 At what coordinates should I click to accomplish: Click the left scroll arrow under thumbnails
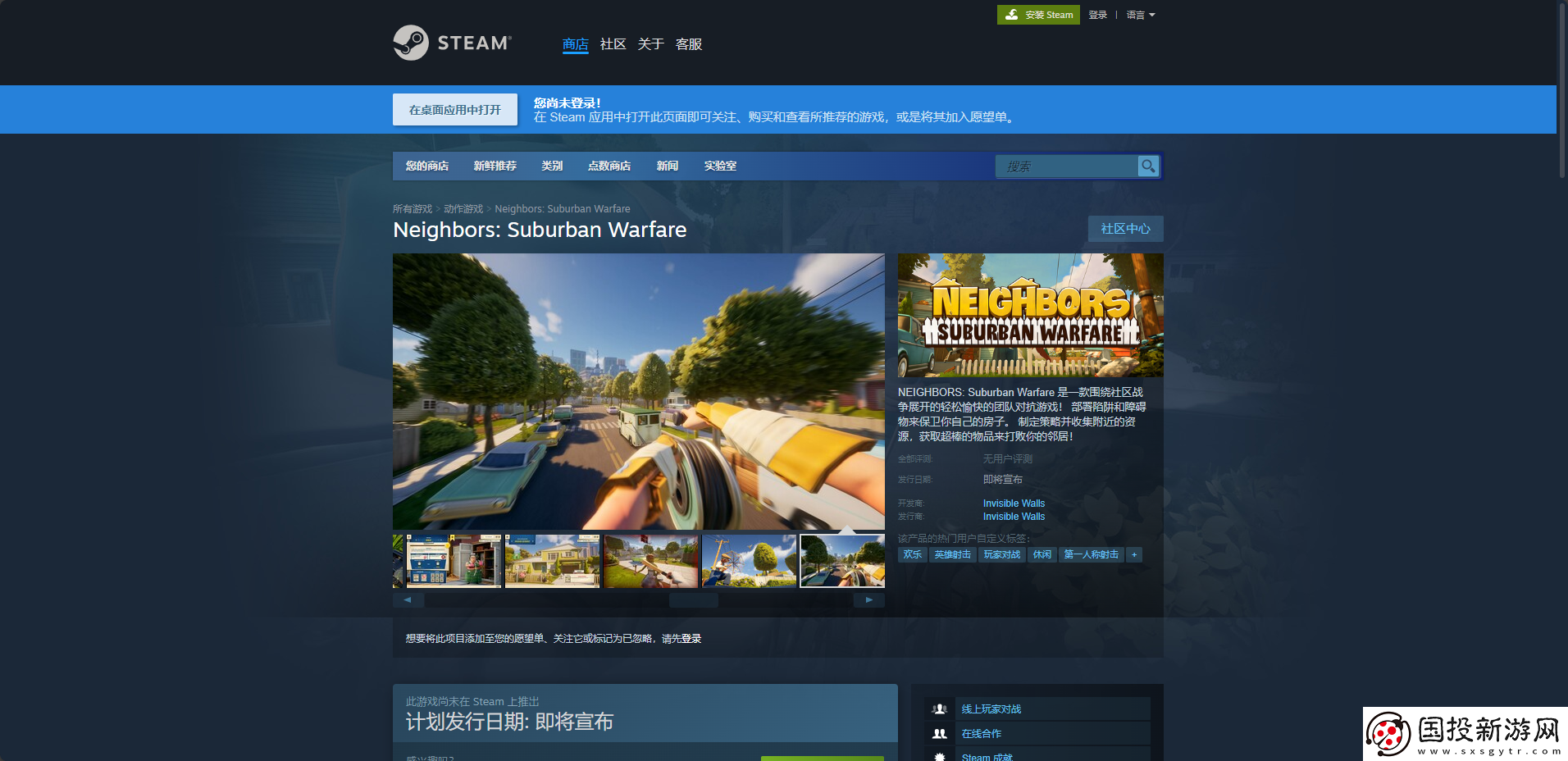pos(408,599)
